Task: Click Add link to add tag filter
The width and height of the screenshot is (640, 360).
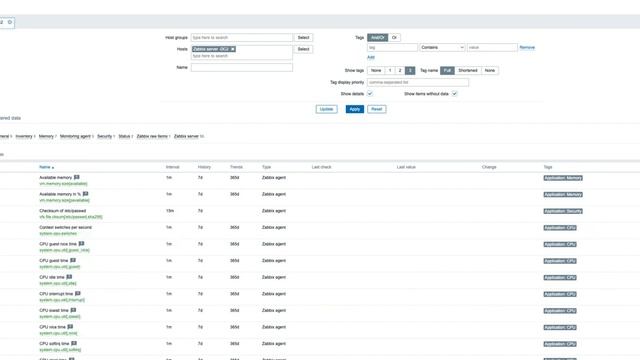Action: tap(371, 57)
